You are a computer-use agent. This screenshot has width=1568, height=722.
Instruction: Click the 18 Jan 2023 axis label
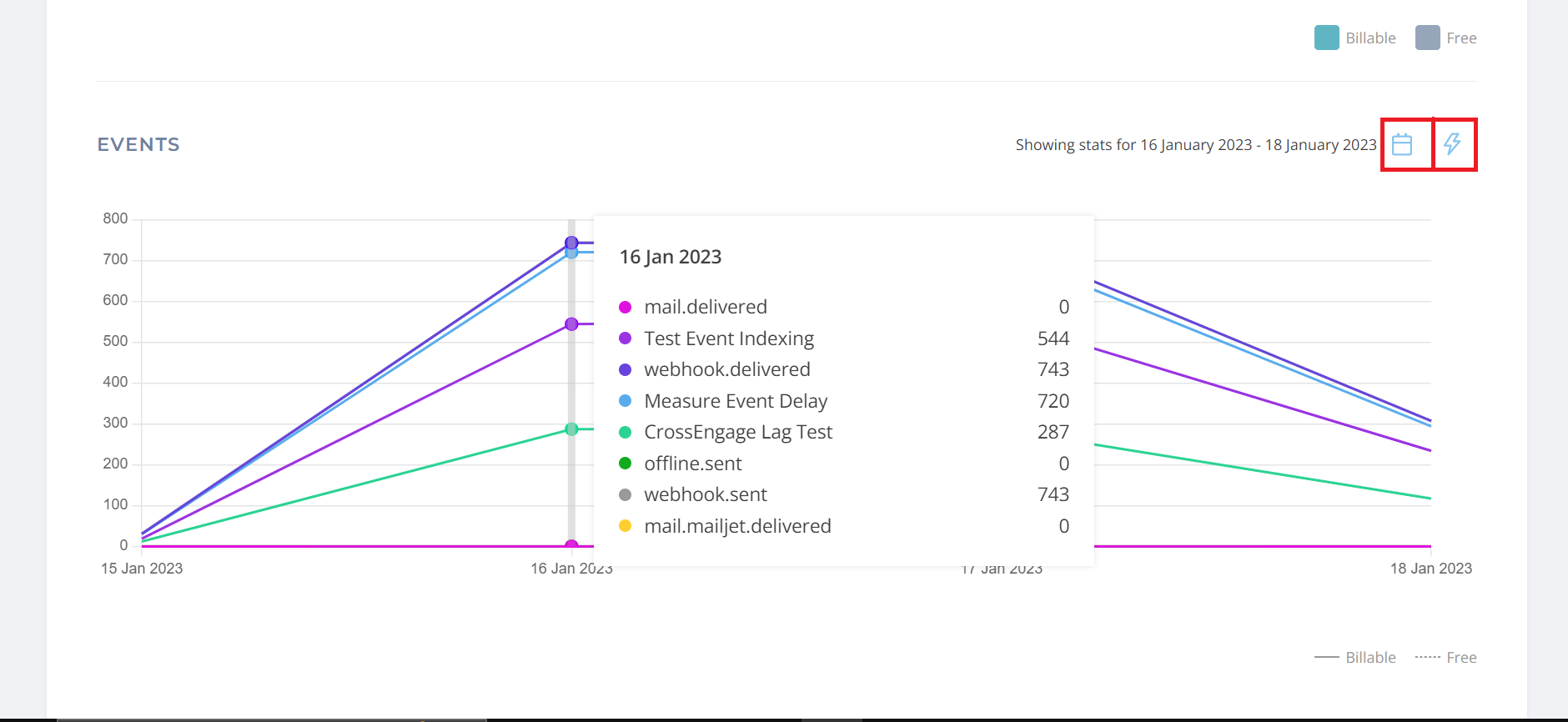[1430, 569]
